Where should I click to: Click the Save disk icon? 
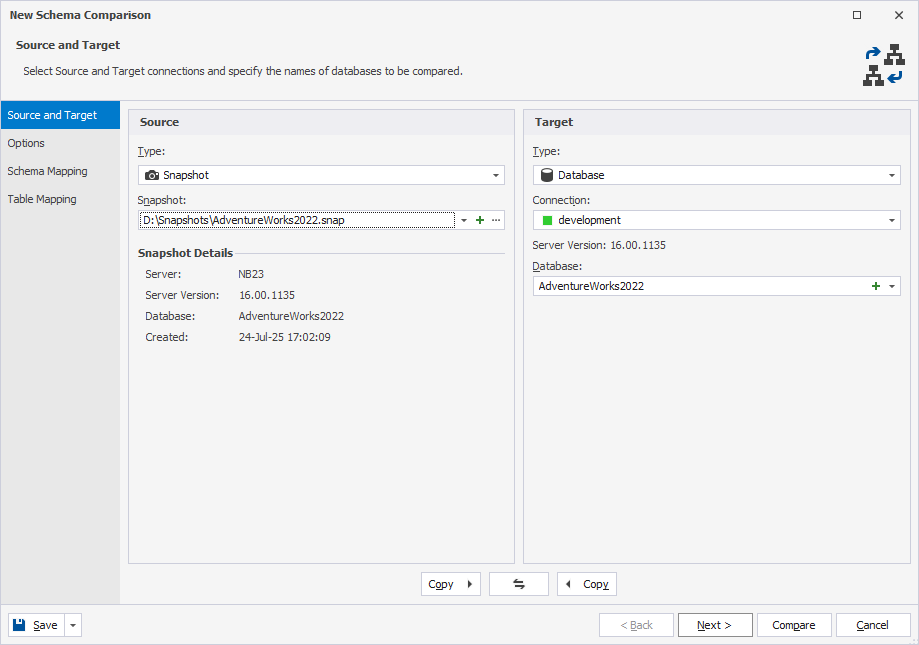click(x=18, y=624)
